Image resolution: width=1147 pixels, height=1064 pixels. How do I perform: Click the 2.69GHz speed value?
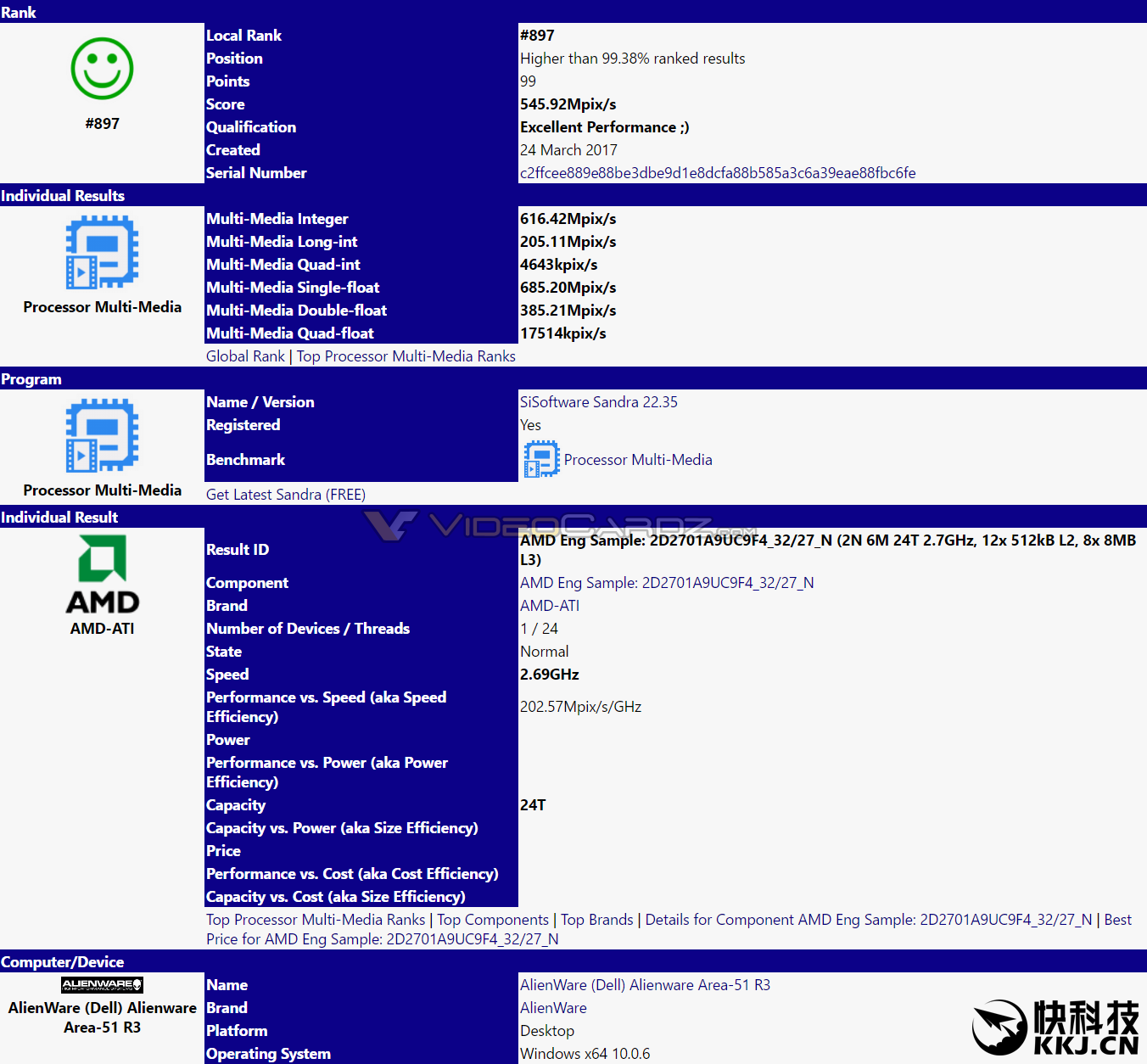(550, 675)
